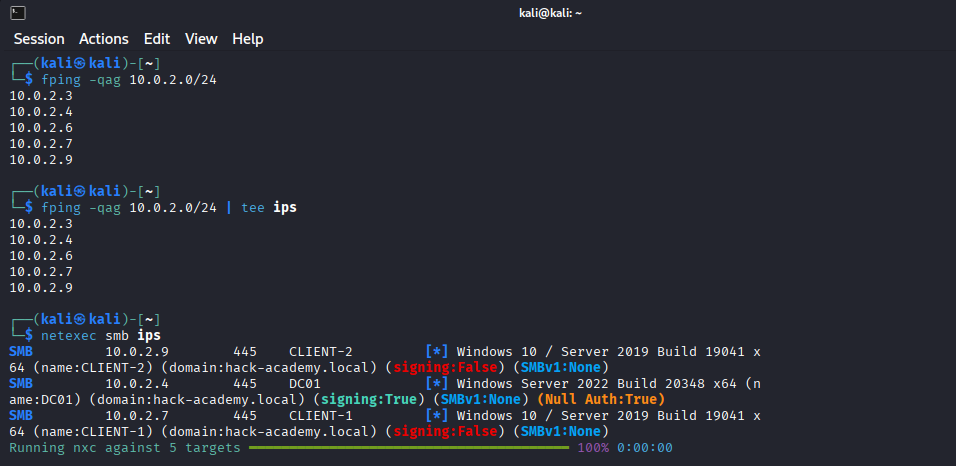Viewport: 956px width, 466px height.
Task: Click the word tee in the second fping command
Action: tap(253, 207)
